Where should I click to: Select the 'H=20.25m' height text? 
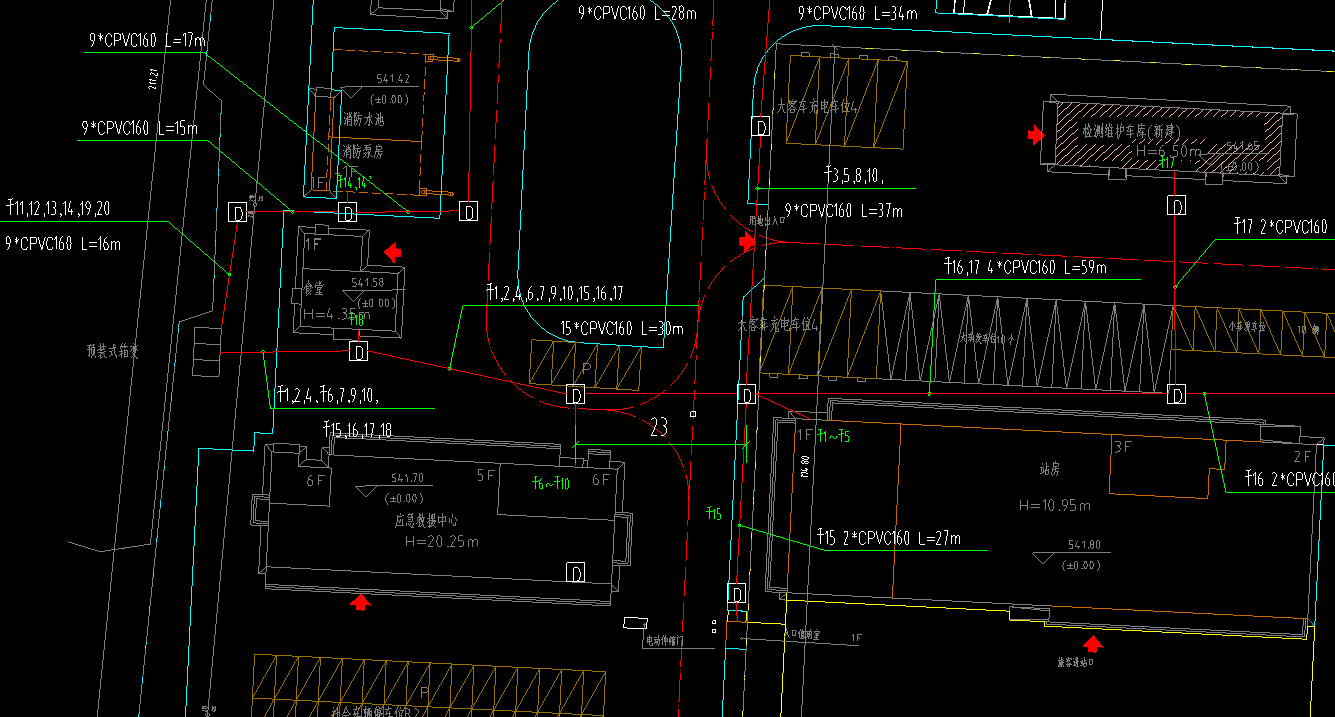442,542
